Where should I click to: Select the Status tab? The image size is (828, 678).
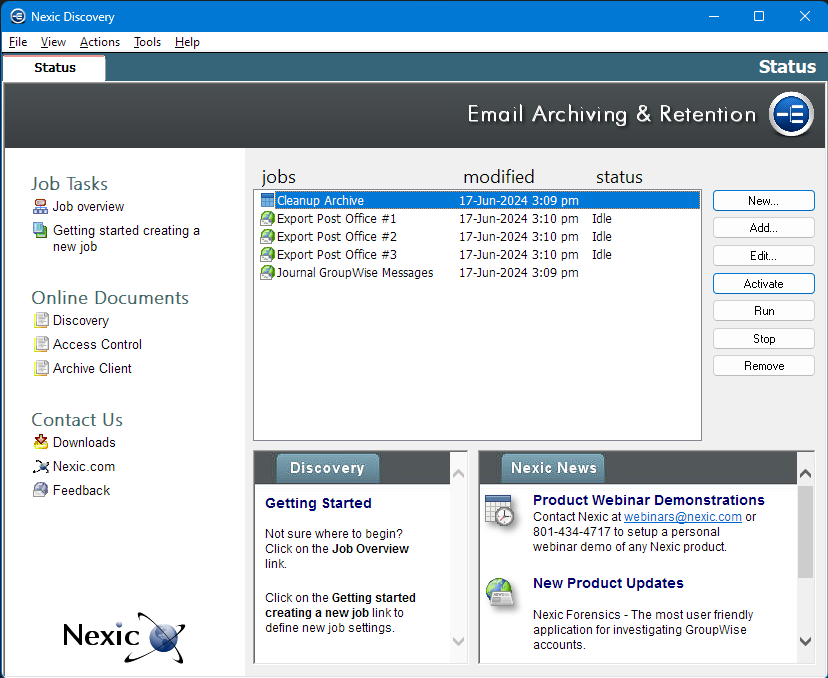click(54, 68)
